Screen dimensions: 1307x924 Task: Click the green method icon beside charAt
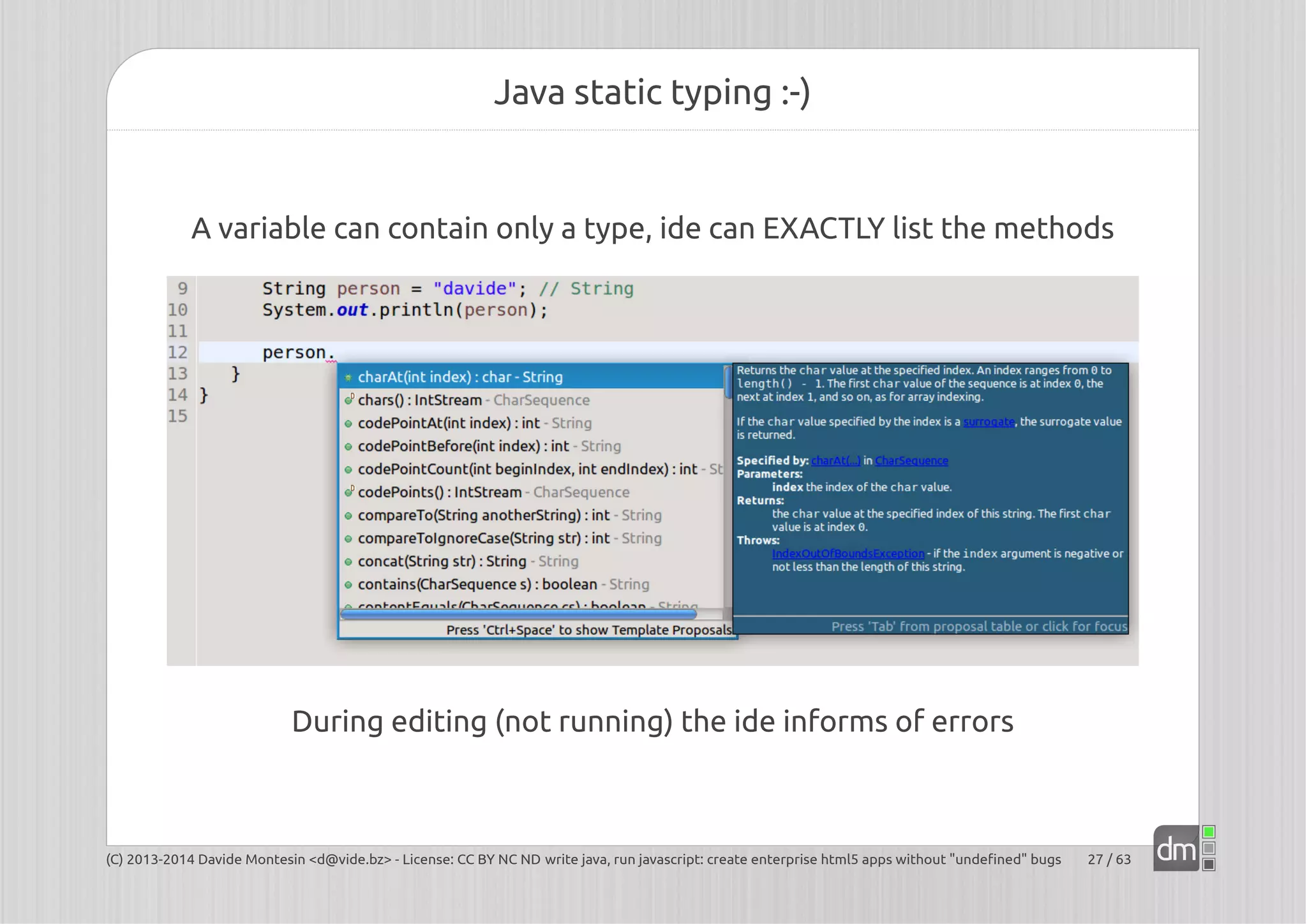(x=348, y=378)
